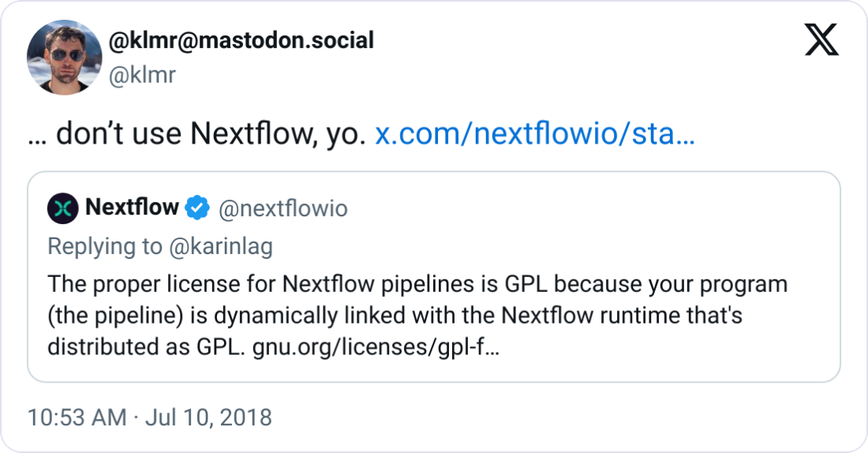Click the X logo icon
Screen dimensions: 868x453
point(821,41)
